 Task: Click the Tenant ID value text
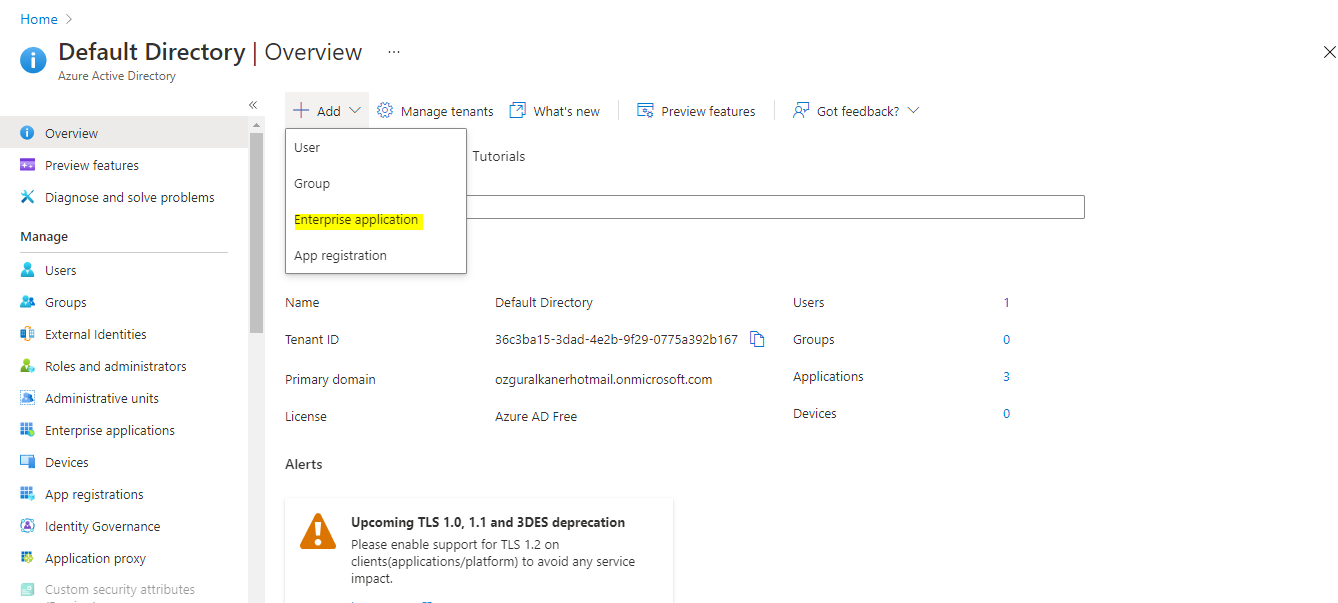[x=616, y=339]
